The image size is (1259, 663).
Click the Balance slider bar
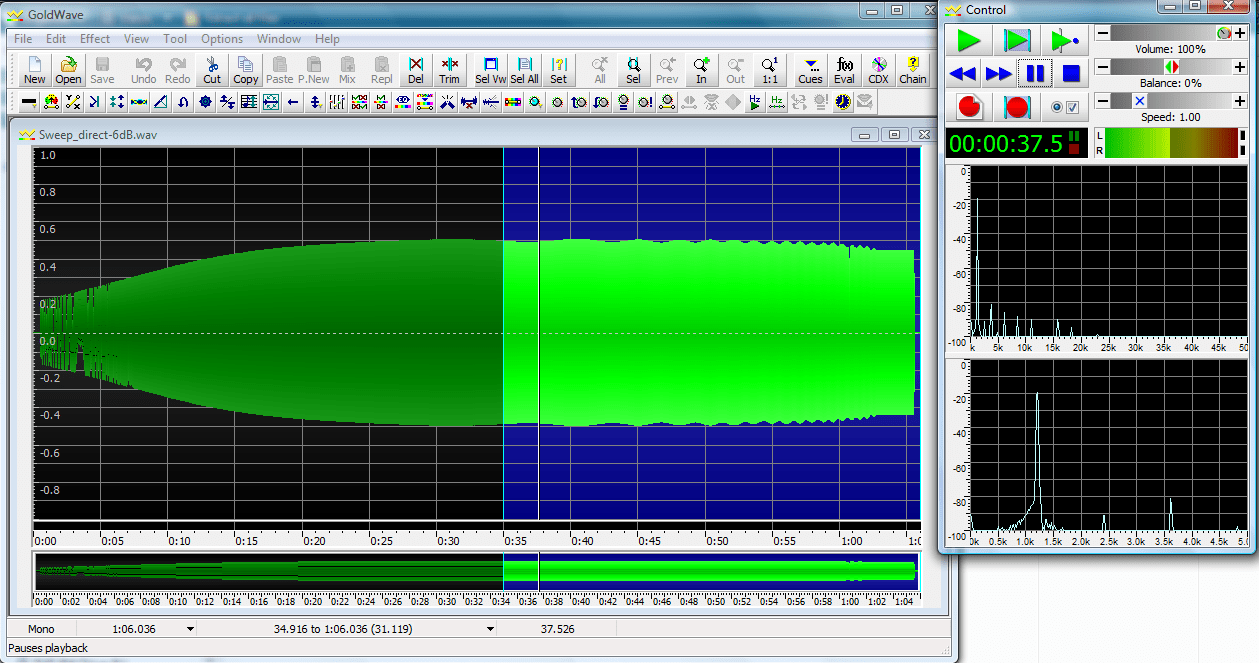pos(1171,67)
